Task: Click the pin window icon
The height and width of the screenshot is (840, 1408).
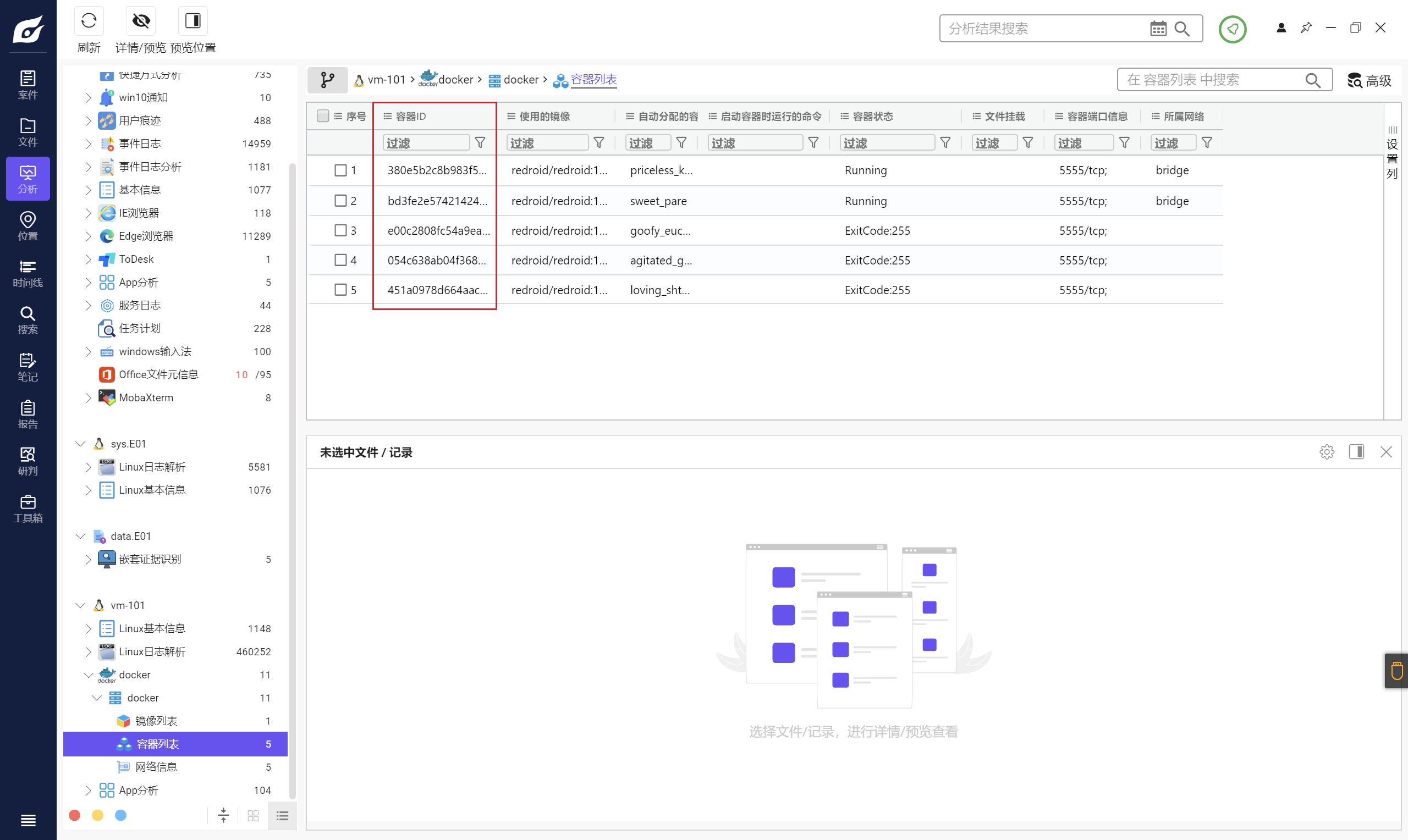Action: click(1306, 27)
